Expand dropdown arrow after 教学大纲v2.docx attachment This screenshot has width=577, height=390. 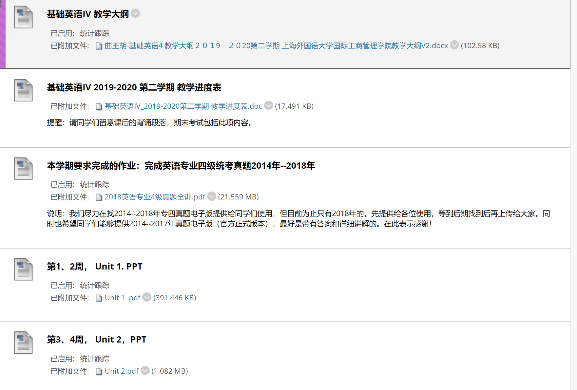tap(454, 45)
